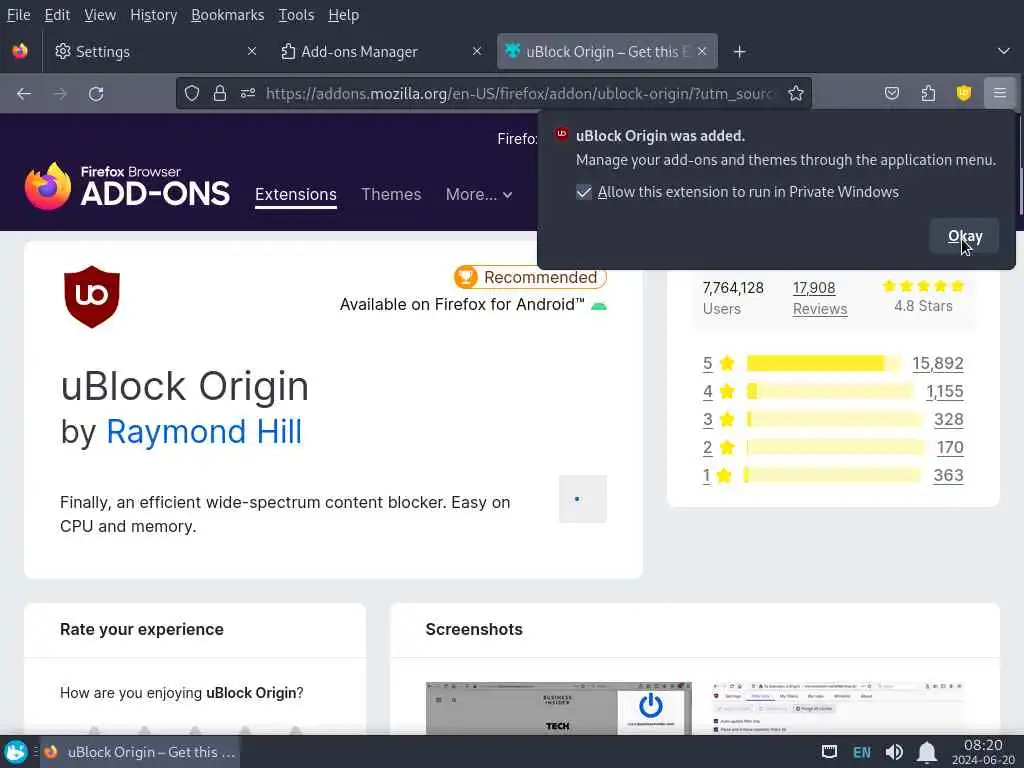Viewport: 1024px width, 768px height.
Task: Click the Firefox Browser Add-ons logo
Action: point(127,187)
